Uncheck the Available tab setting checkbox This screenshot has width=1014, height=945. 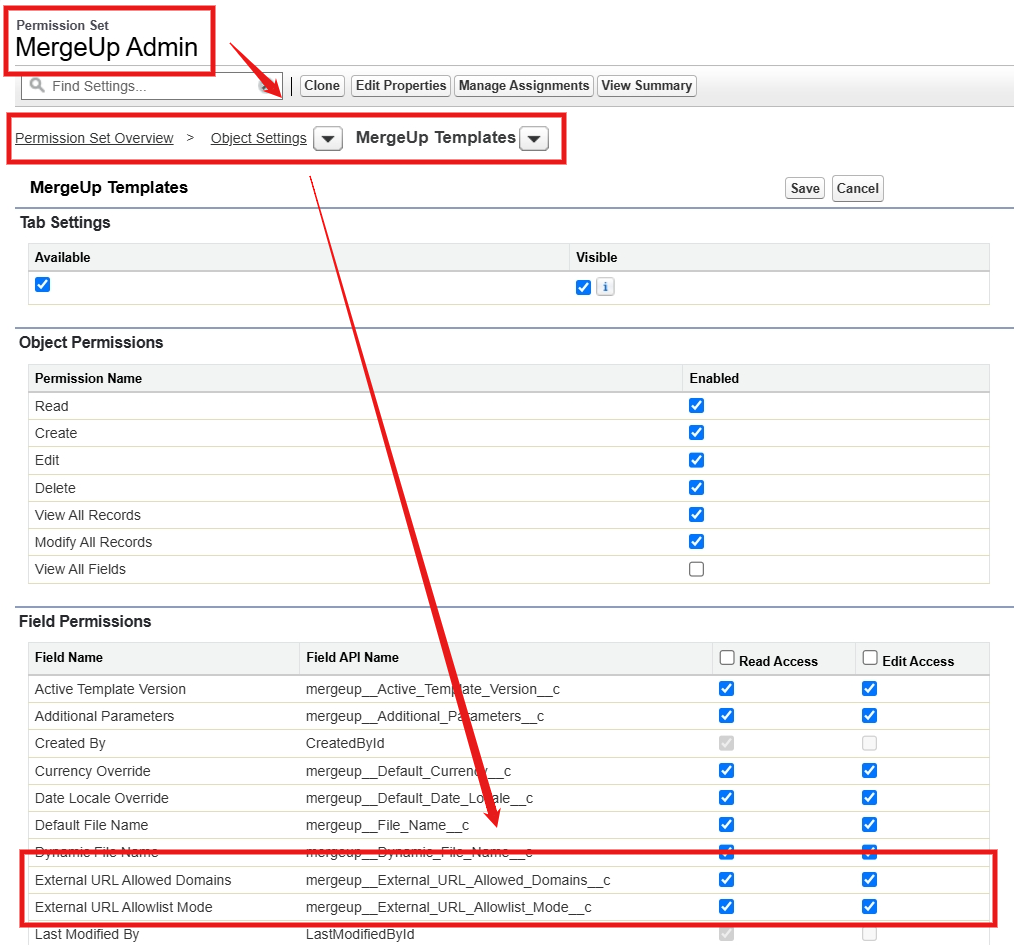pos(43,285)
